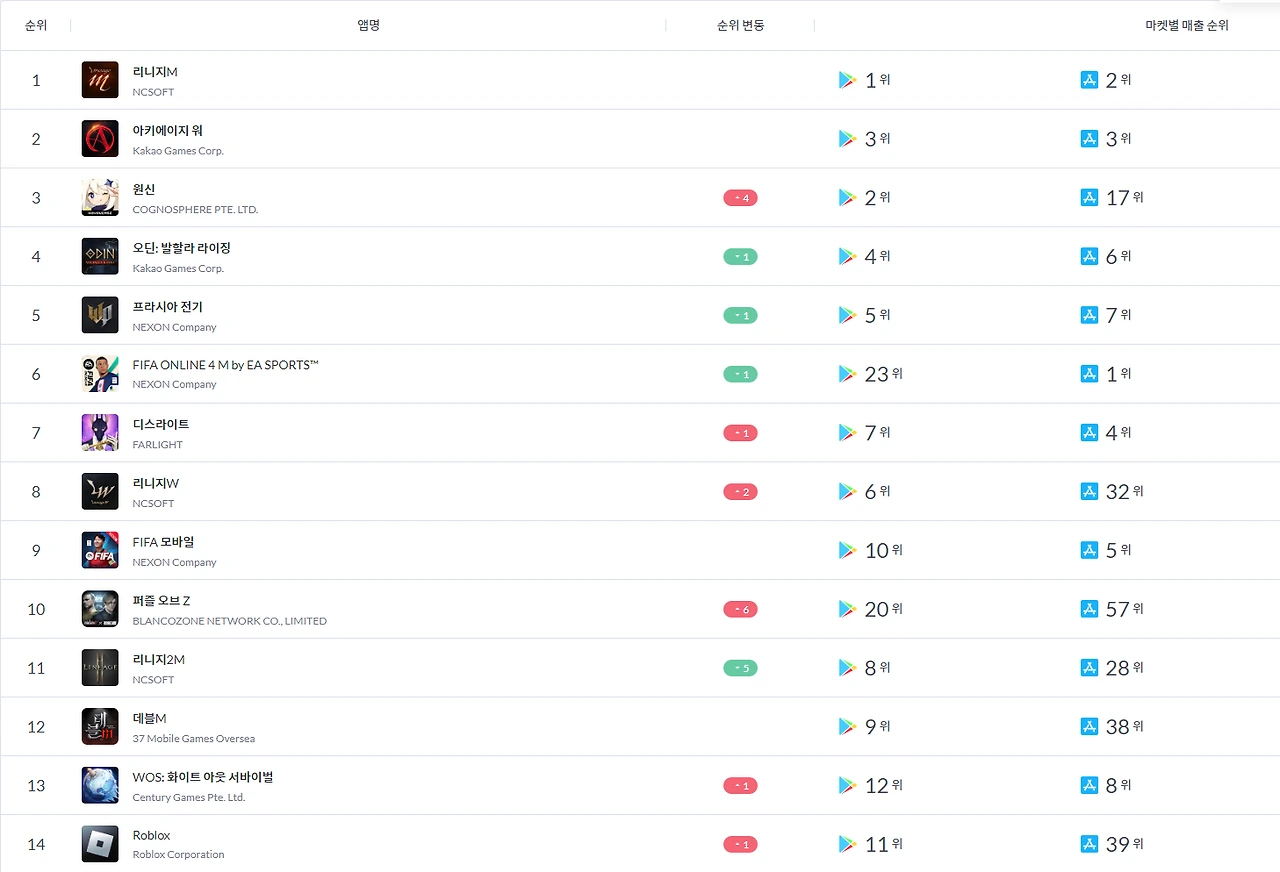Click the Google Play icon beside 원신
The image size is (1280, 872).
click(848, 198)
